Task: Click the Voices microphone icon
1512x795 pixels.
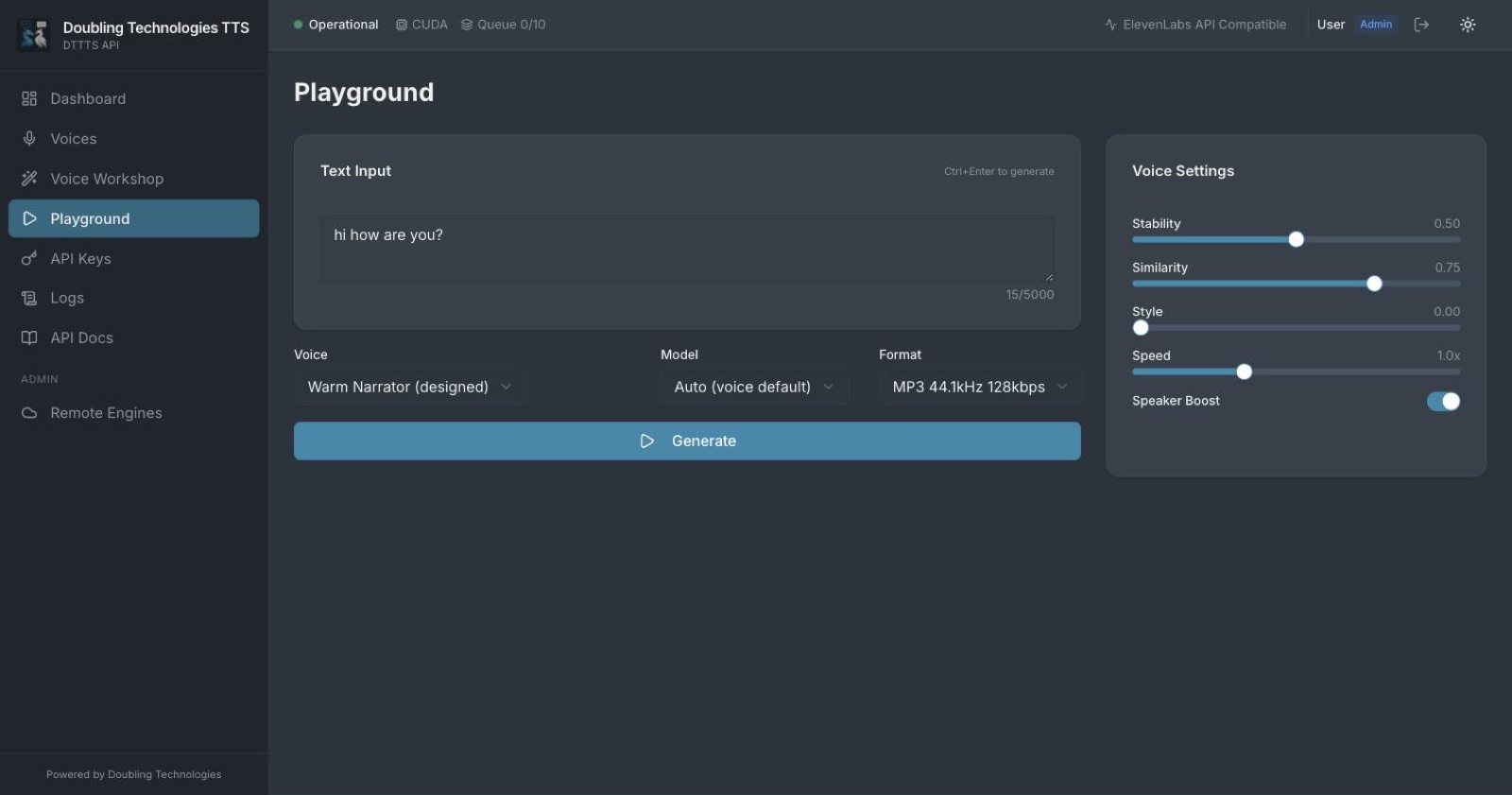Action: [x=29, y=138]
